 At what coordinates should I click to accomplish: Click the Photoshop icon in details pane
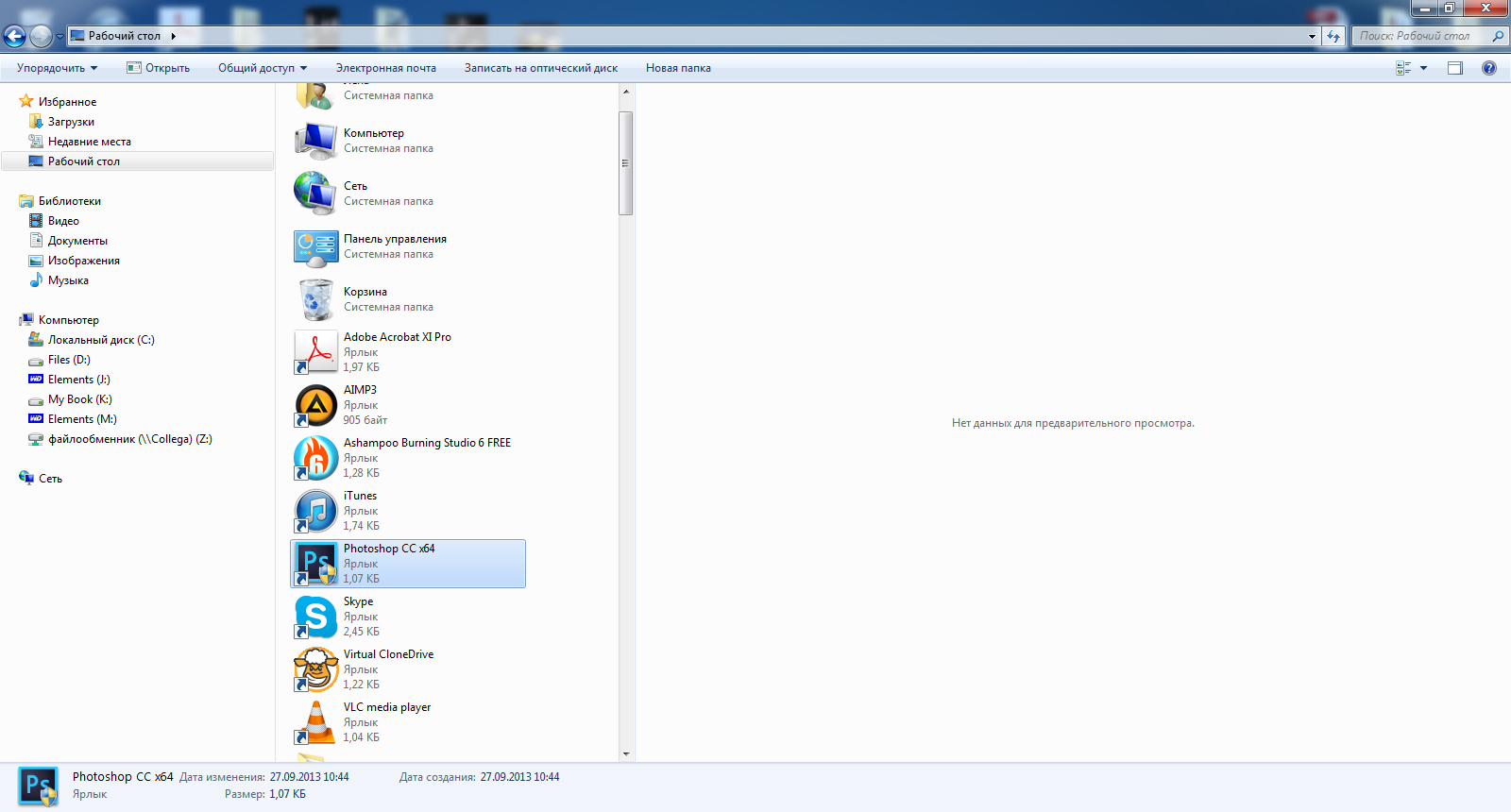pos(39,786)
